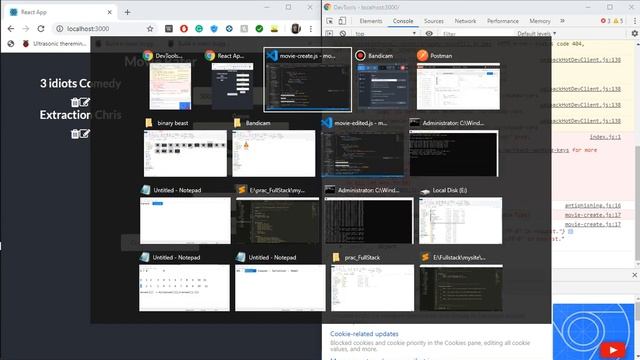The image size is (640, 360).
Task: Open the Ultrasonic theremin bookmark
Action: [54, 44]
